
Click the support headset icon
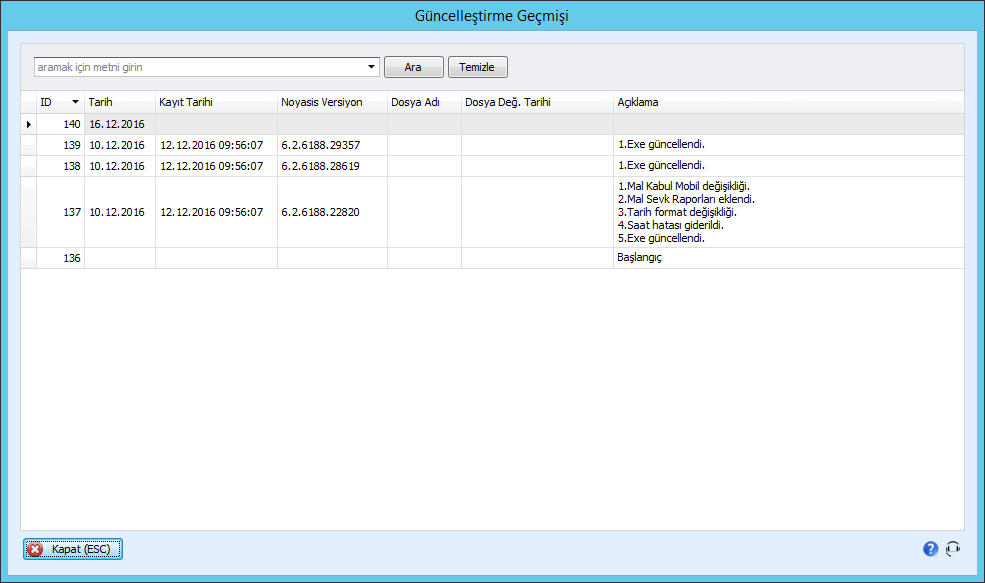953,549
